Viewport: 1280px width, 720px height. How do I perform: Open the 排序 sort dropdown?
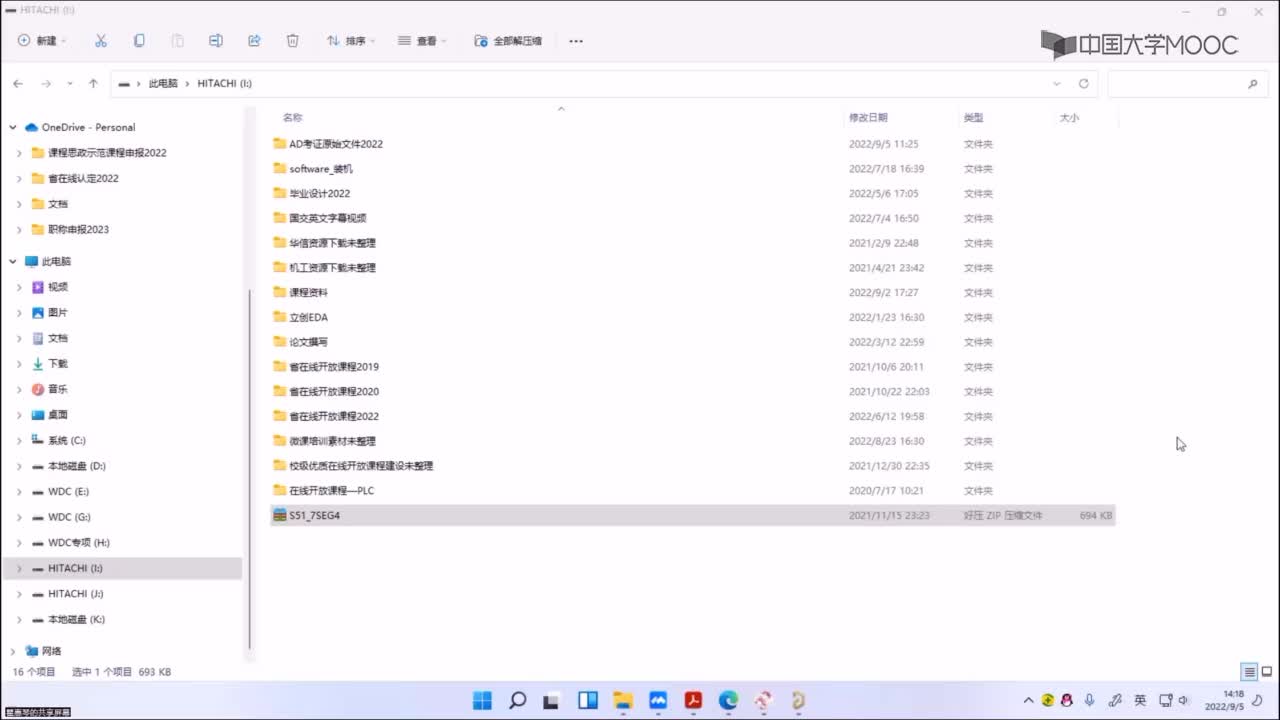351,41
